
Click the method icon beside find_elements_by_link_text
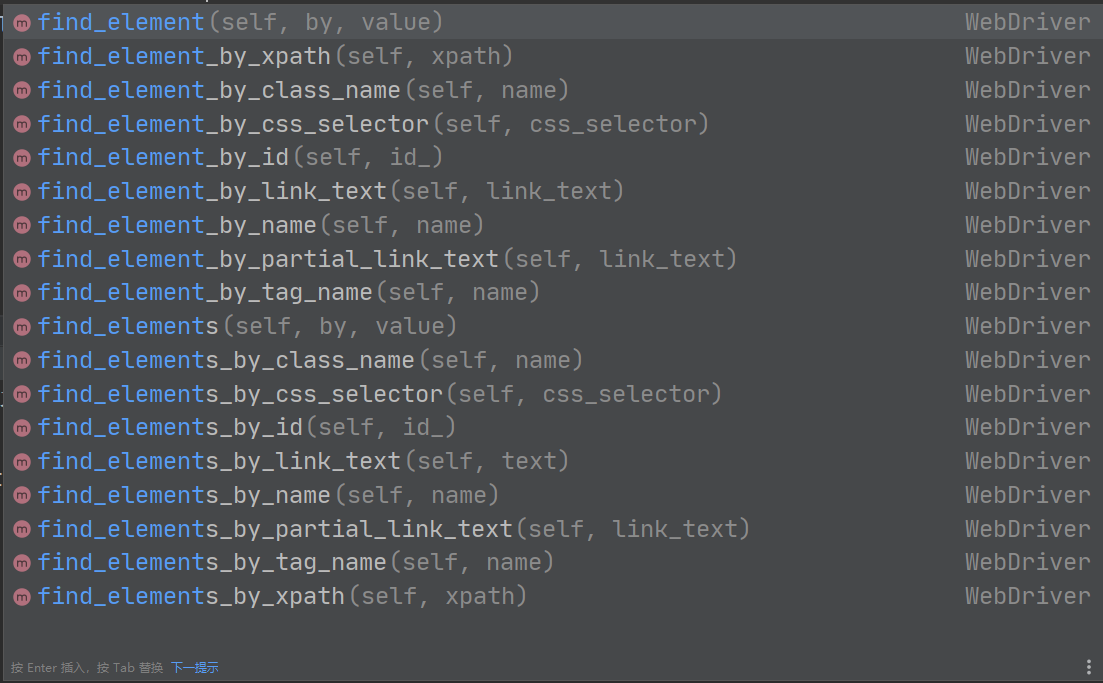pyautogui.click(x=22, y=462)
